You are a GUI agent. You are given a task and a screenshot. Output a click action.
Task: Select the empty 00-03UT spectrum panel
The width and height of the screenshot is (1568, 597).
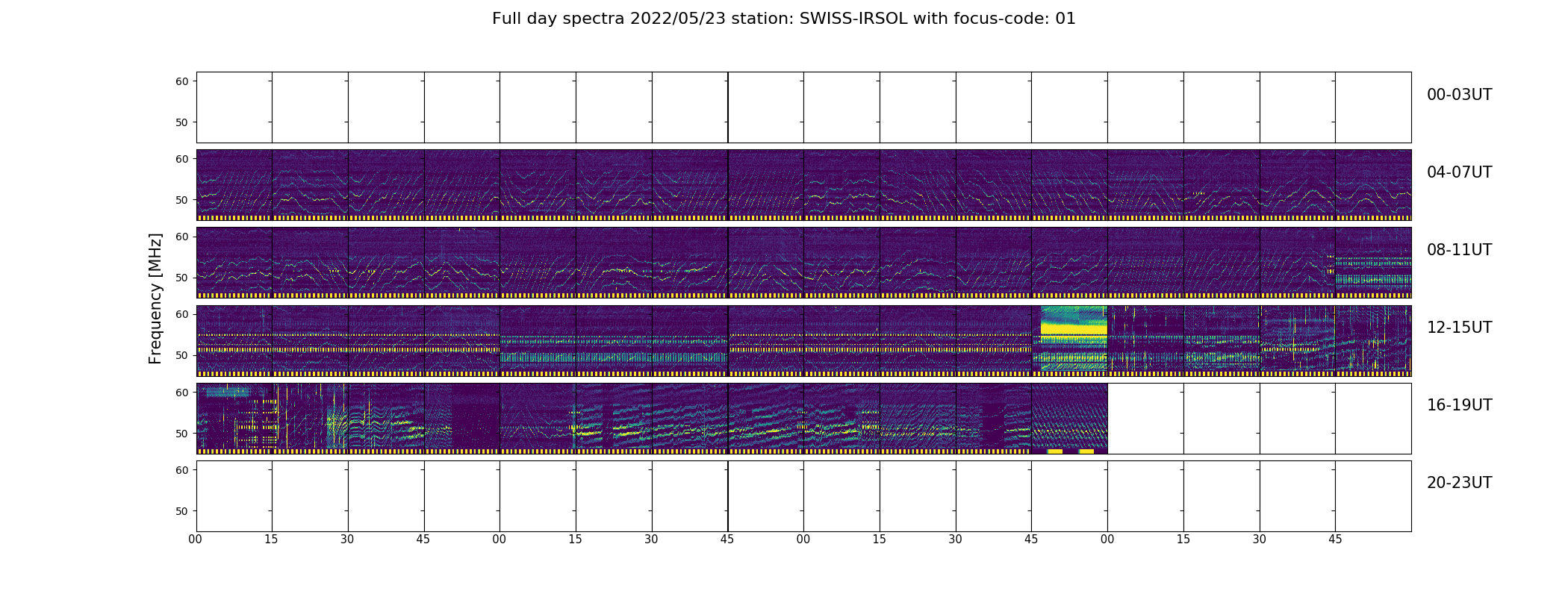(803, 107)
